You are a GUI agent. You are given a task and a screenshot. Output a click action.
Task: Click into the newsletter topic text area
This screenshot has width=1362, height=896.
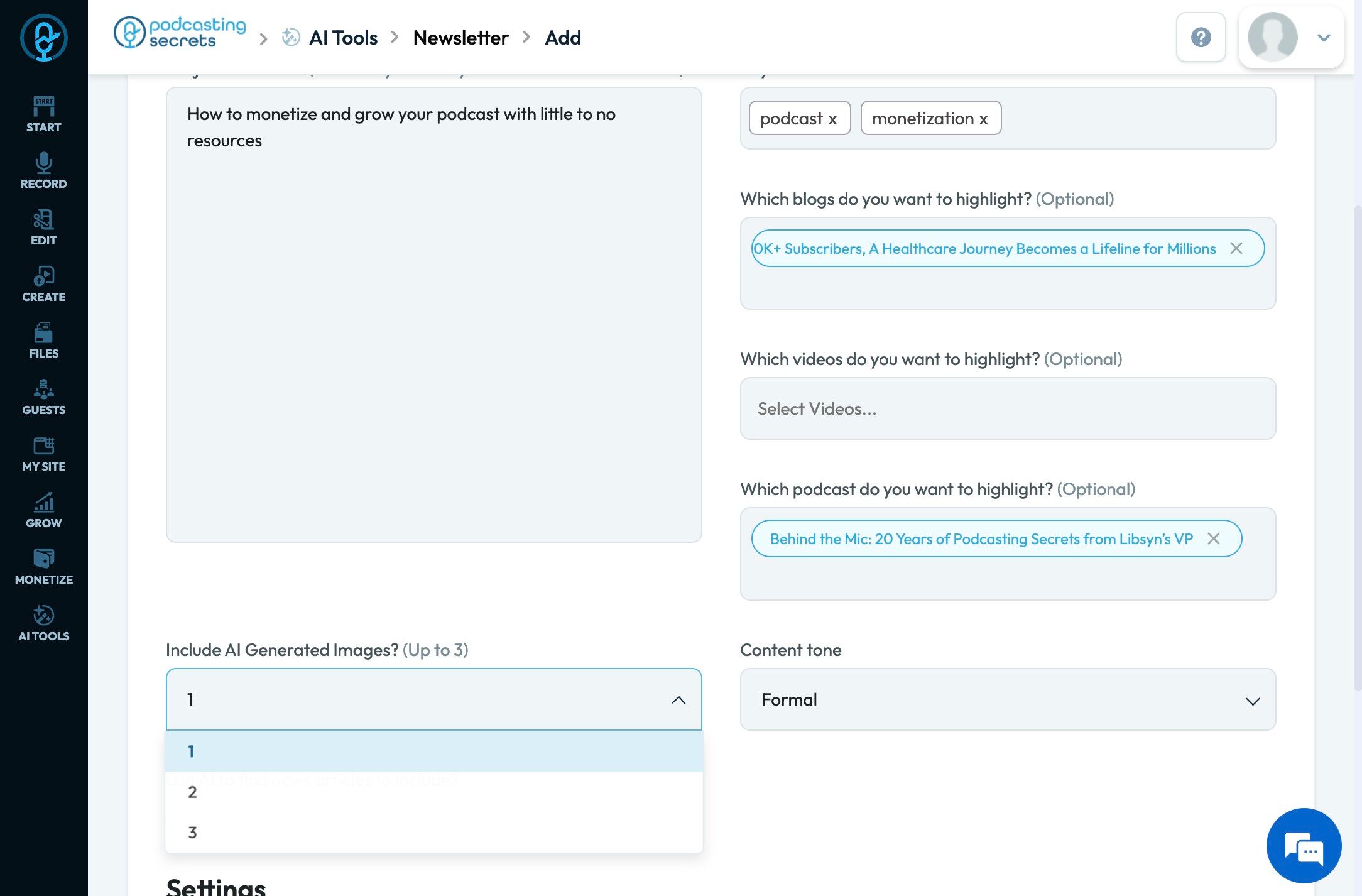click(433, 314)
